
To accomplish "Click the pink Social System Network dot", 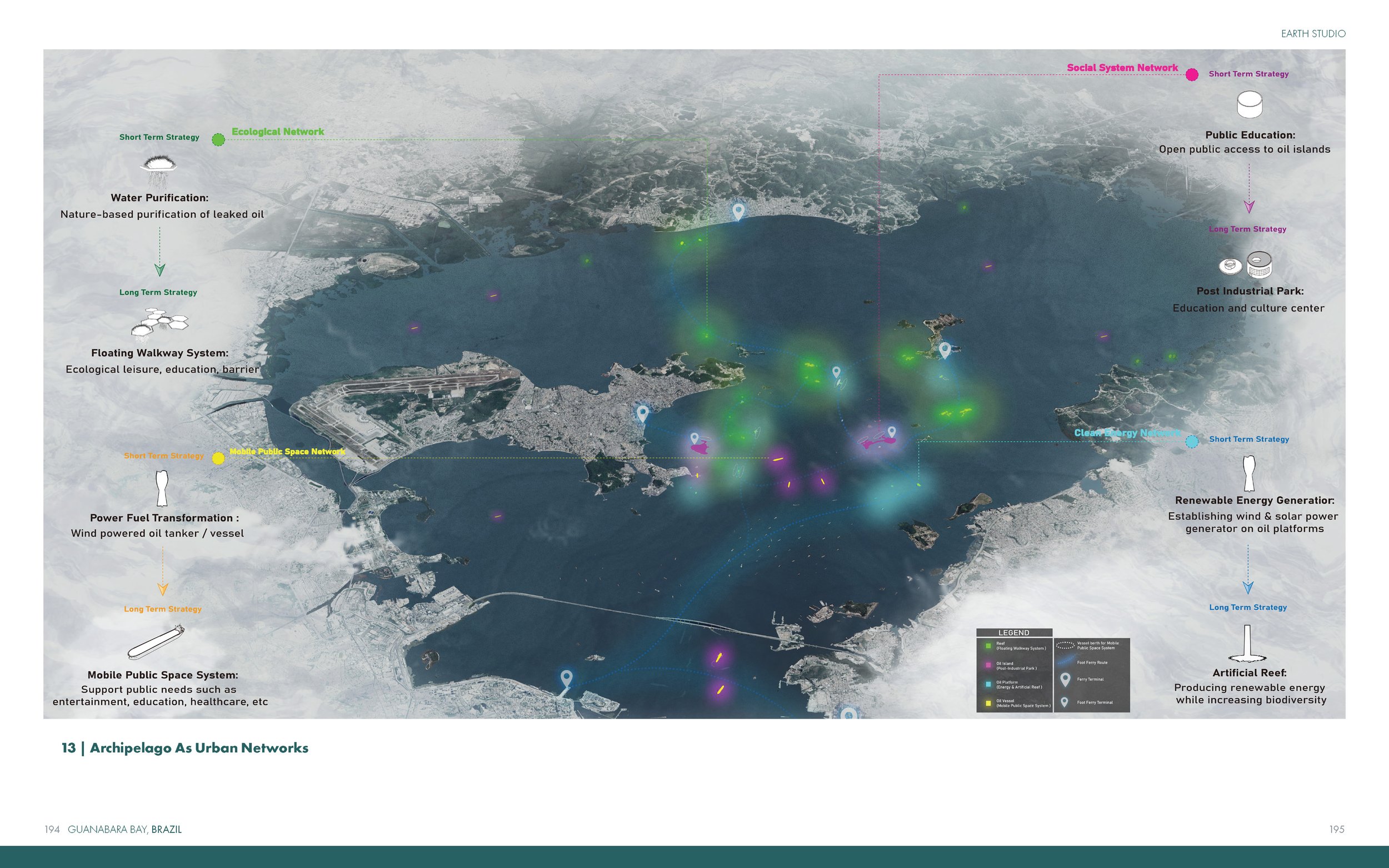I will click(1191, 74).
